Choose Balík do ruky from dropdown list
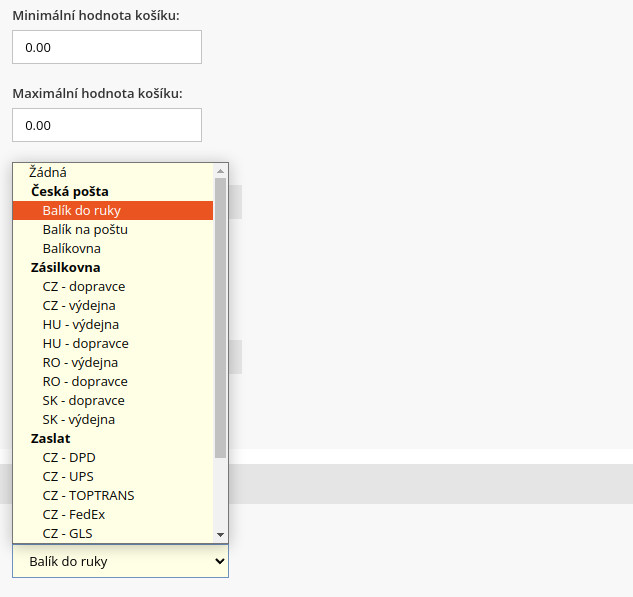This screenshot has height=597, width=633. point(82,210)
